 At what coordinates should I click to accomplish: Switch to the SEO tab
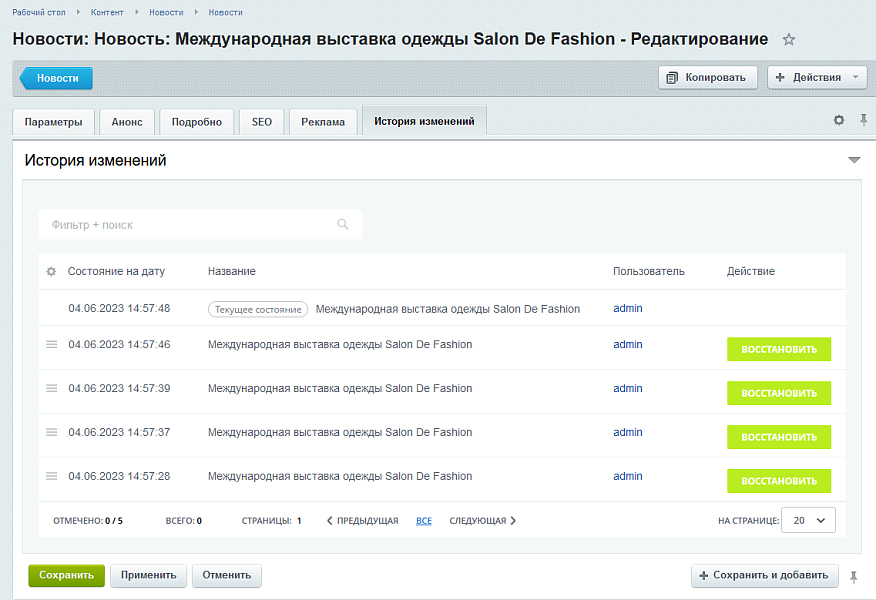click(261, 121)
